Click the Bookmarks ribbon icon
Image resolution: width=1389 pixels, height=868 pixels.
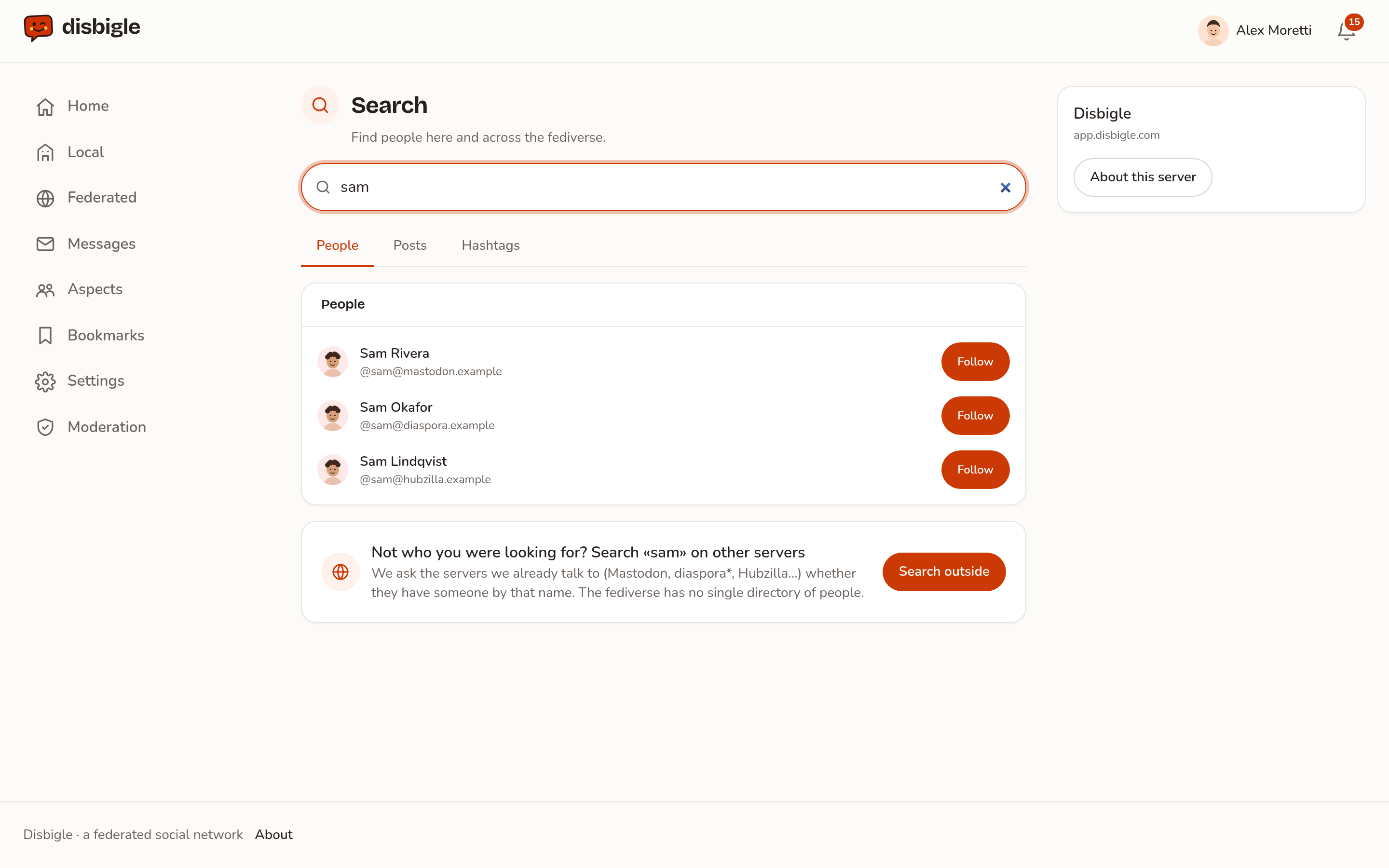[45, 335]
